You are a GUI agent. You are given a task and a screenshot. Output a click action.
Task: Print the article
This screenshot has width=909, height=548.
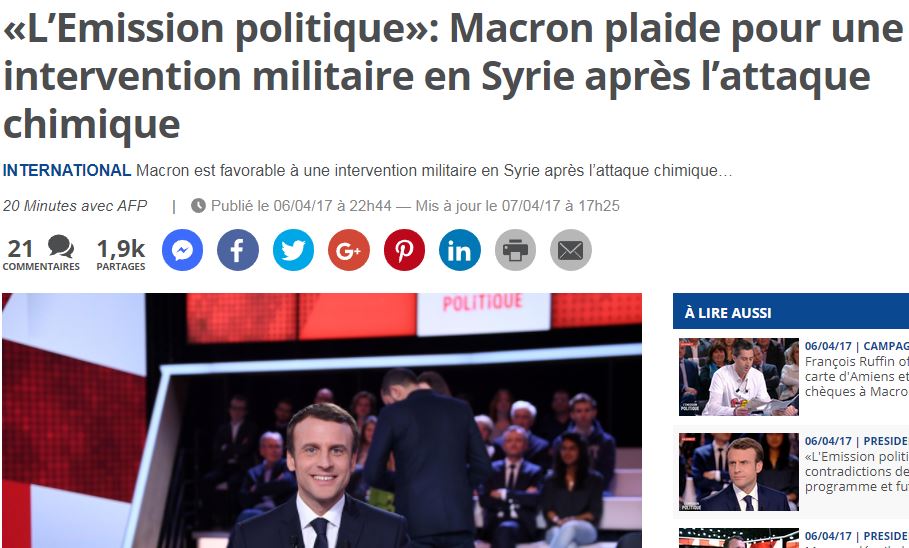515,250
